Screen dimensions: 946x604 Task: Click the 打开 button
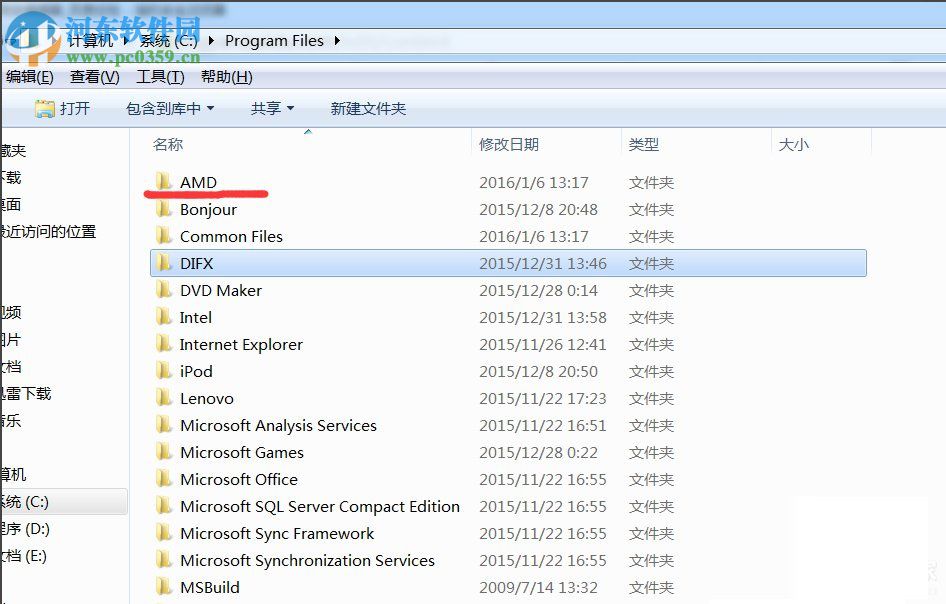pyautogui.click(x=64, y=108)
